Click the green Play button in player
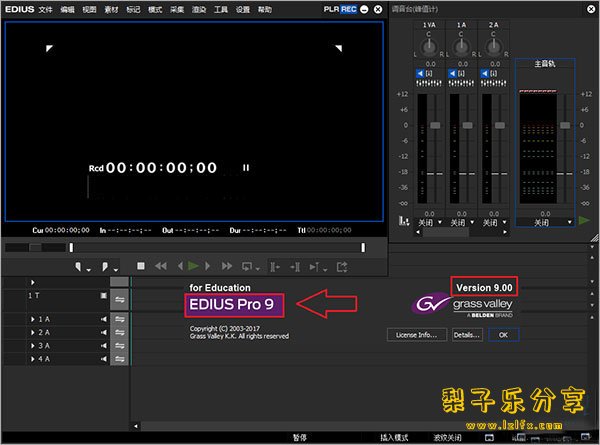This screenshot has height=445, width=600. tap(193, 266)
